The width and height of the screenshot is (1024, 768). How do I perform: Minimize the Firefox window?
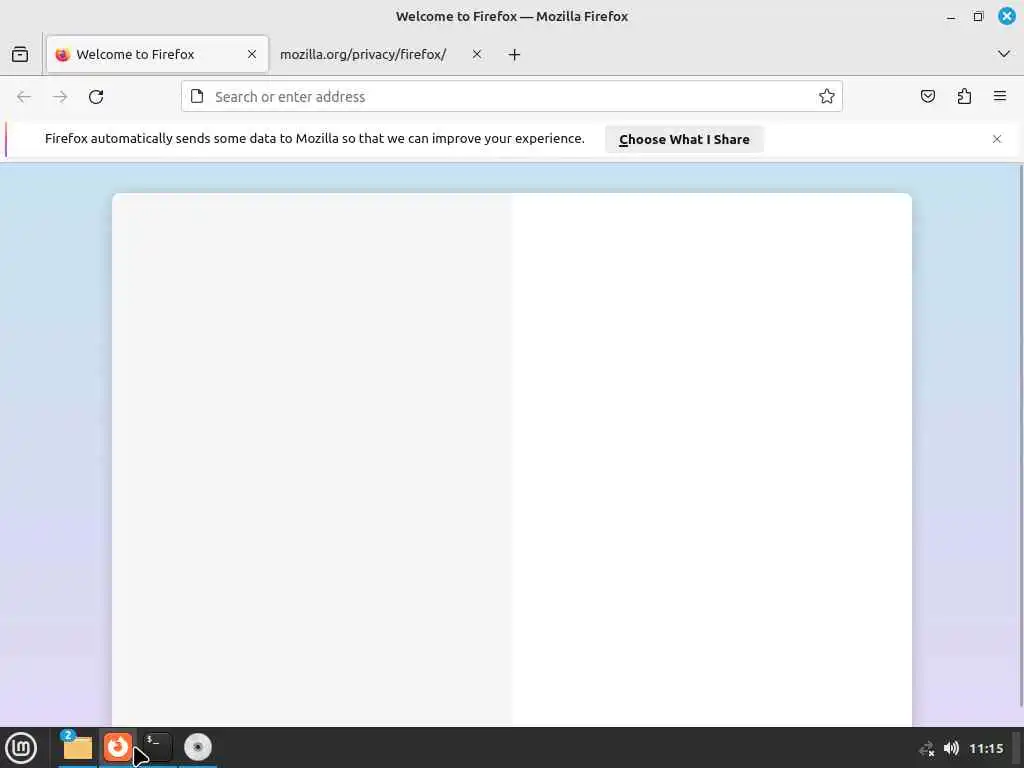(x=951, y=16)
